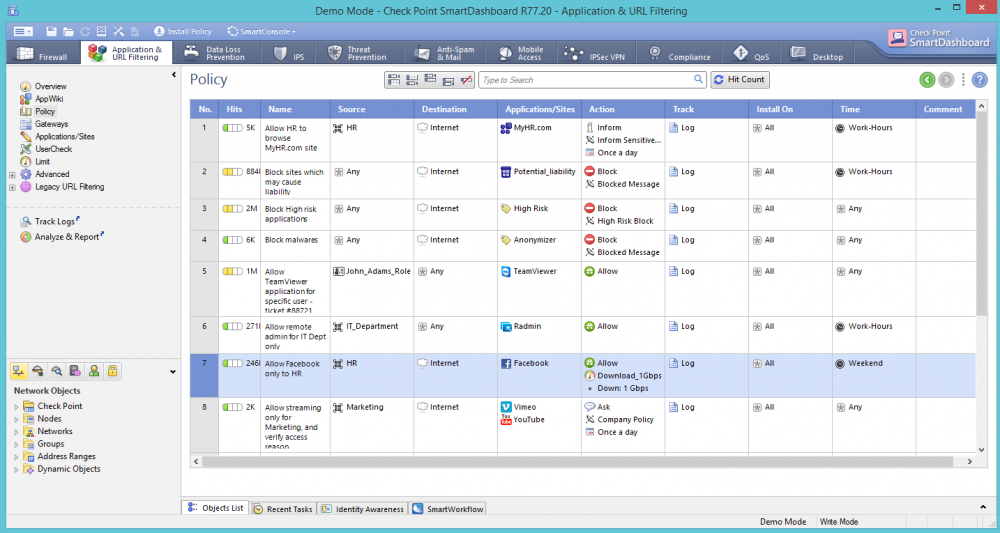Select the Users icon with green person
The width and height of the screenshot is (1000, 533).
(94, 371)
